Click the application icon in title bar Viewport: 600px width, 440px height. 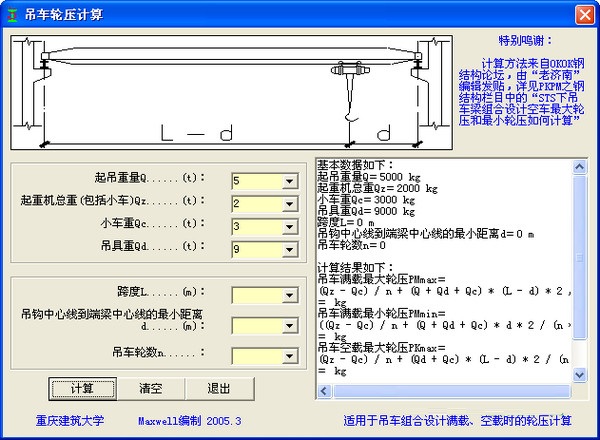tap(13, 15)
